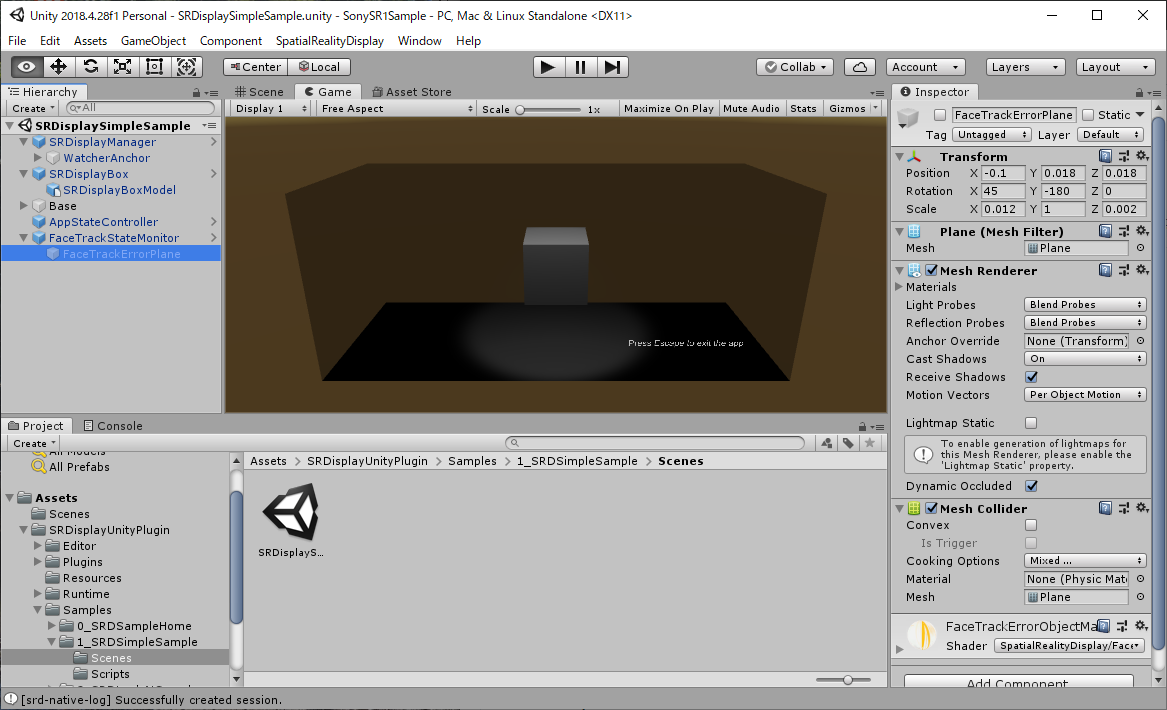Open Mesh Renderer settings gear
Image resolution: width=1167 pixels, height=710 pixels.
[1142, 270]
